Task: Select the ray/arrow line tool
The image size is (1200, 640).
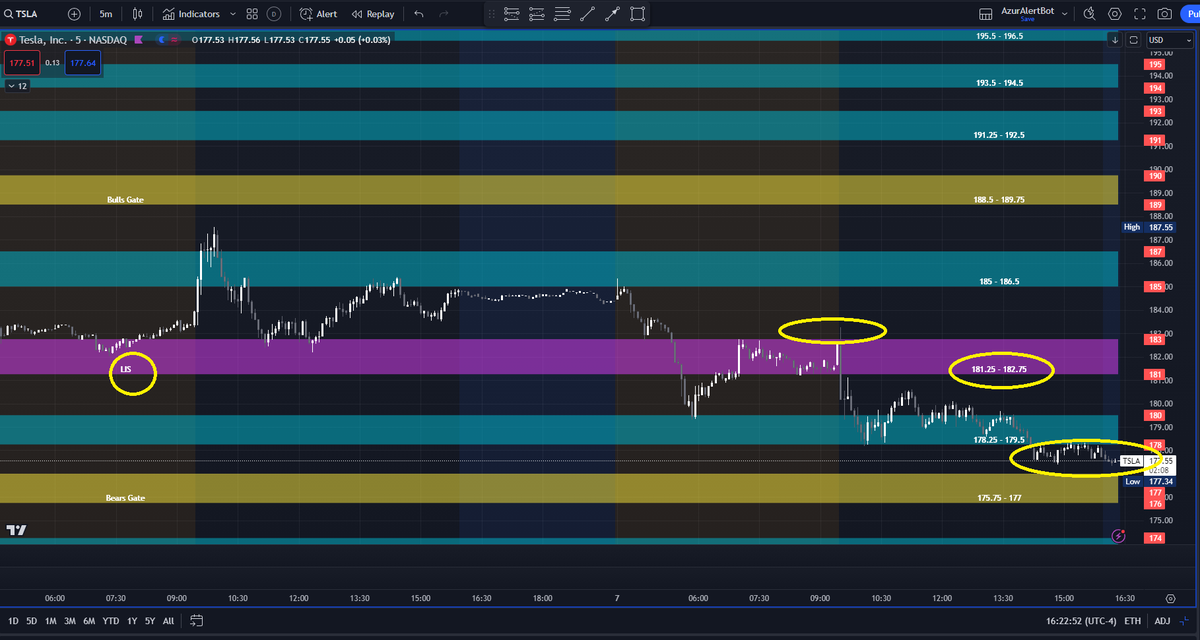Action: (x=612, y=14)
